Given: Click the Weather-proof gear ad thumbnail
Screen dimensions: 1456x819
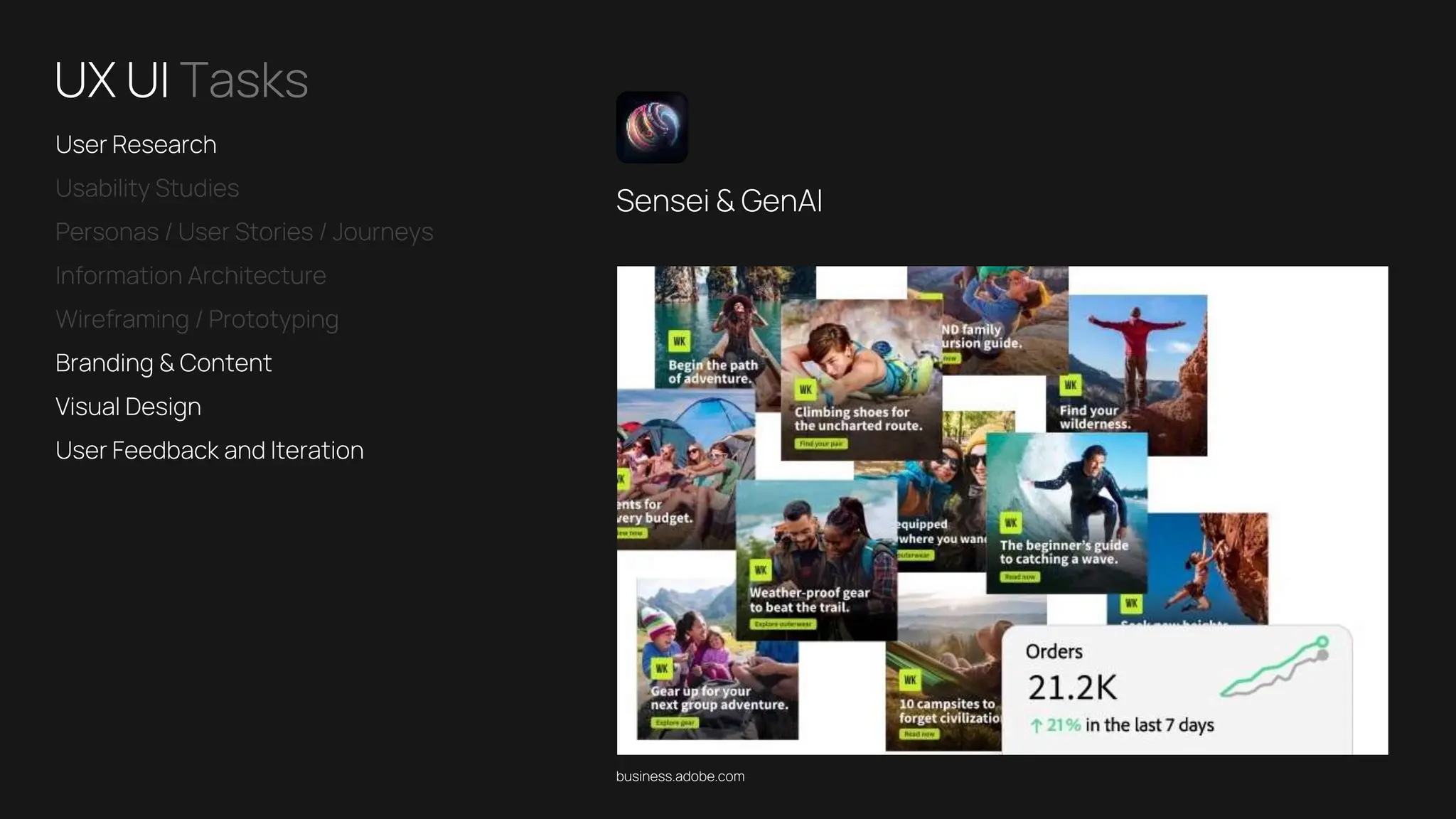Looking at the screenshot, I should 816,562.
